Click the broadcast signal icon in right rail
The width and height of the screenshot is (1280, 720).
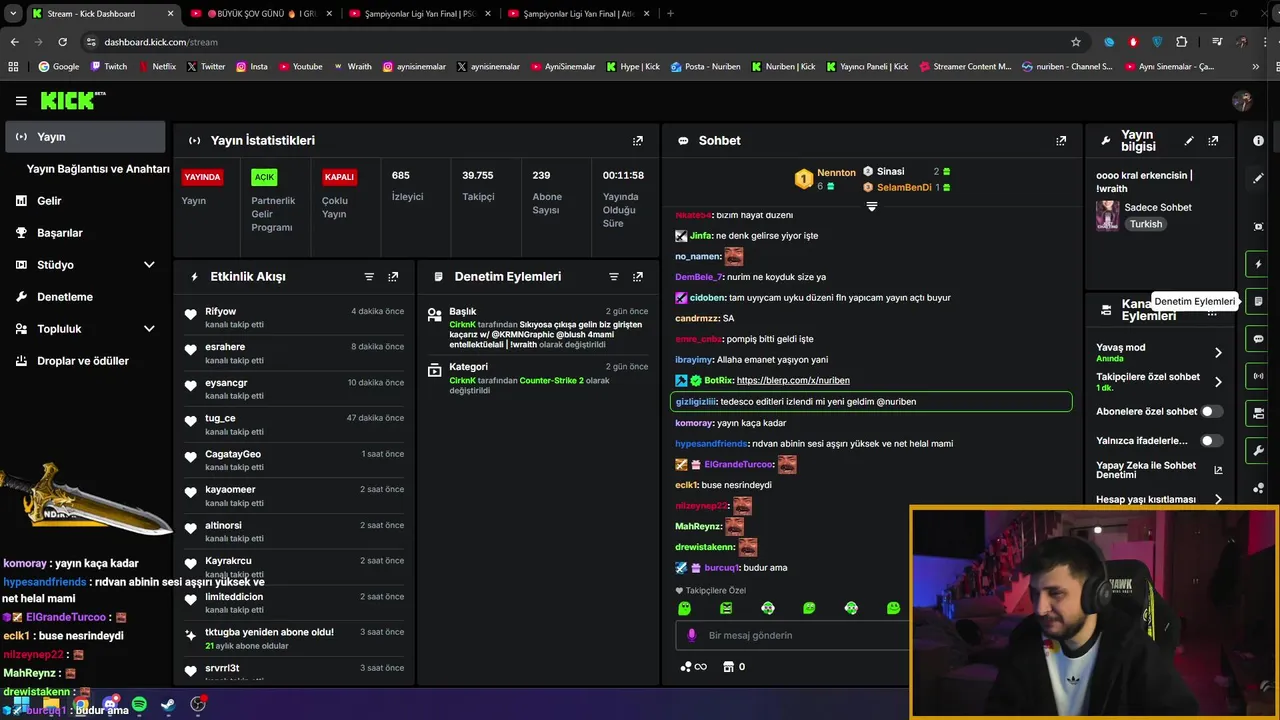(1258, 376)
